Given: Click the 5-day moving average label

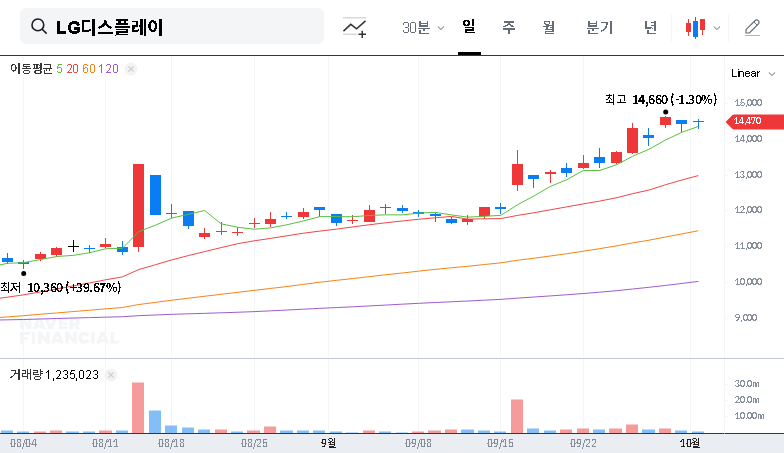Looking at the screenshot, I should click(x=59, y=69).
